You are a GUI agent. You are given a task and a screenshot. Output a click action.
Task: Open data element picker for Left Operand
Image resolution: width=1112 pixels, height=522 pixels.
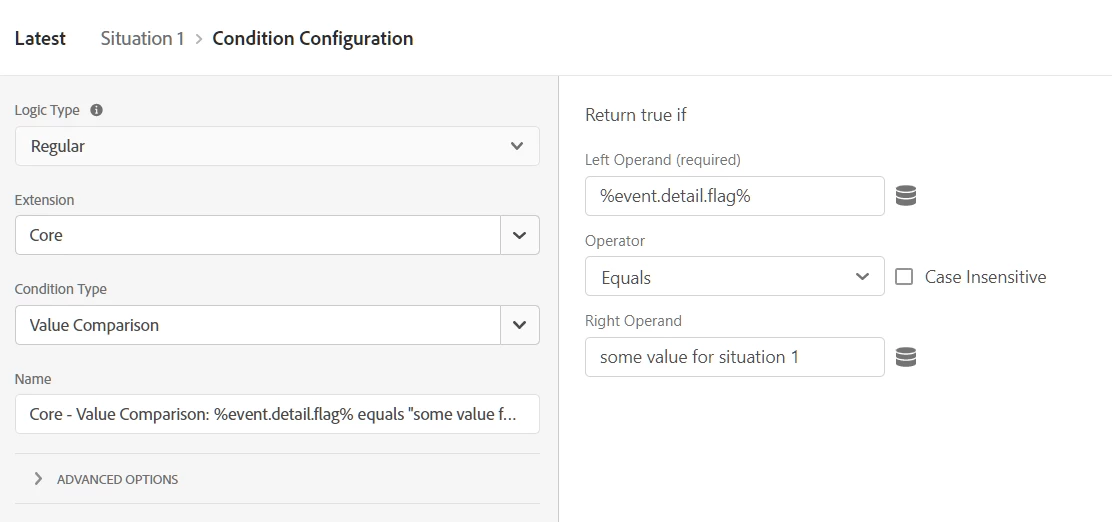coord(906,196)
